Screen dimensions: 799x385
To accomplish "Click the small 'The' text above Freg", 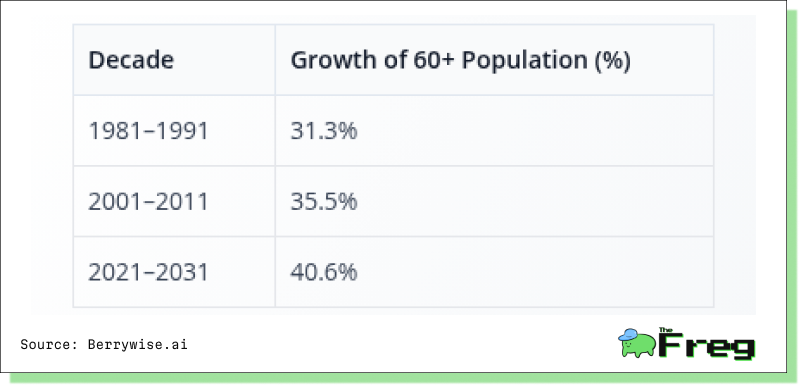I will (x=666, y=329).
